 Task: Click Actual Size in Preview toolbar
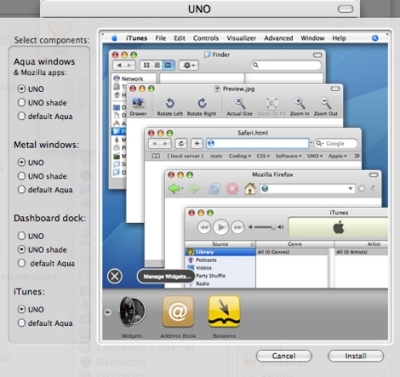240,106
